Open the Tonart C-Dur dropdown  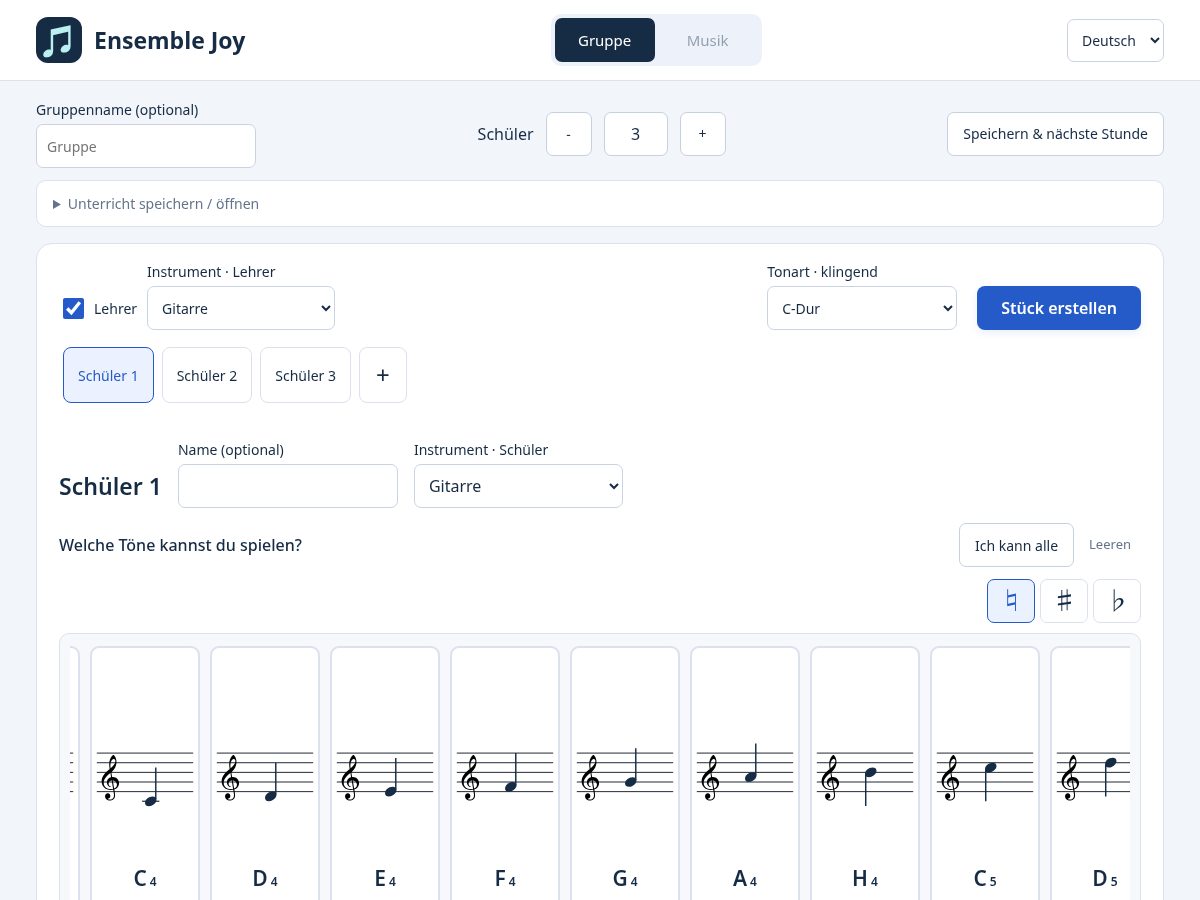862,308
